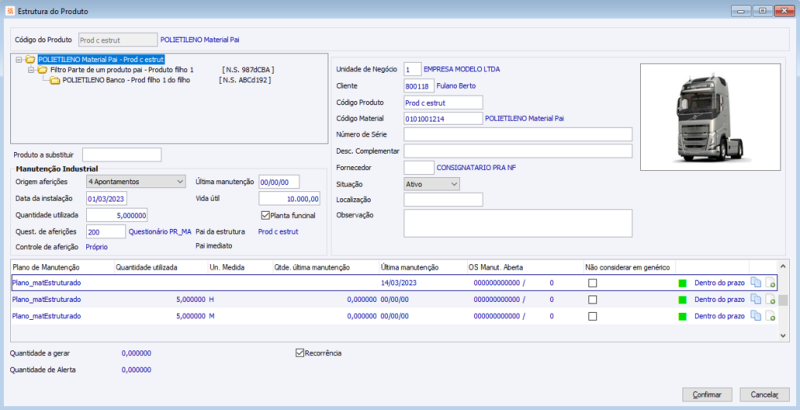Click the Número de Série field
The height and width of the screenshot is (410, 800).
[x=518, y=135]
